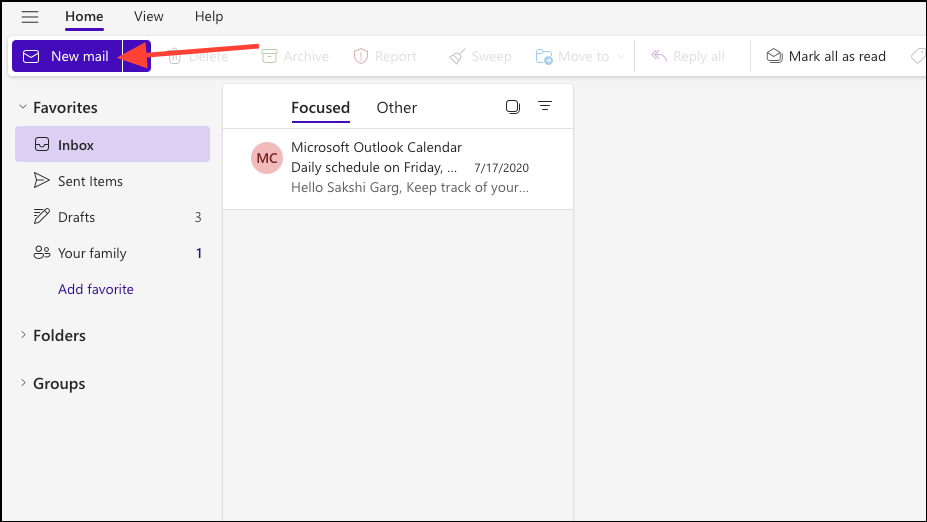Click the open envelope icon
Viewport: 927px width, 522px height.
tap(774, 56)
